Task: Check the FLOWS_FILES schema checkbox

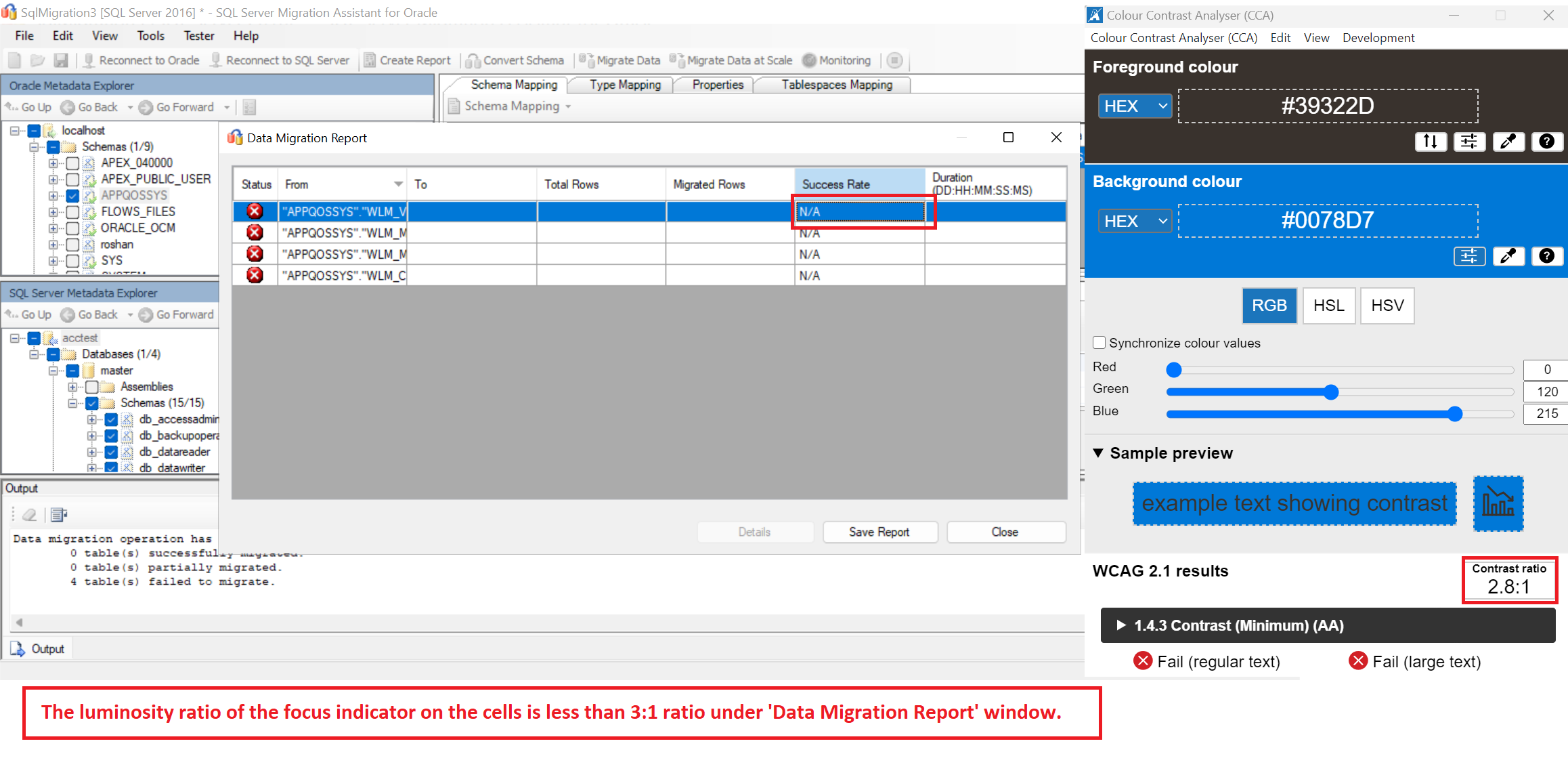Action: [72, 212]
